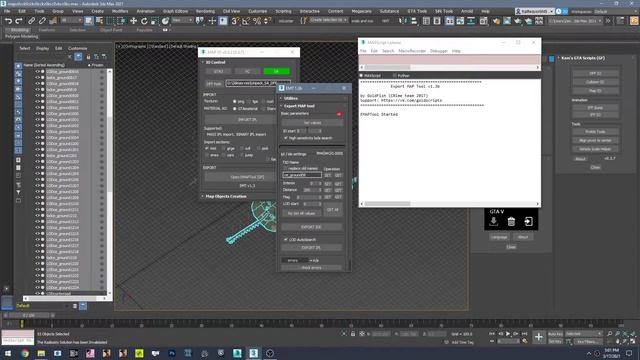
Task: Choose the Select and Scale tool
Action: (x=155, y=21)
